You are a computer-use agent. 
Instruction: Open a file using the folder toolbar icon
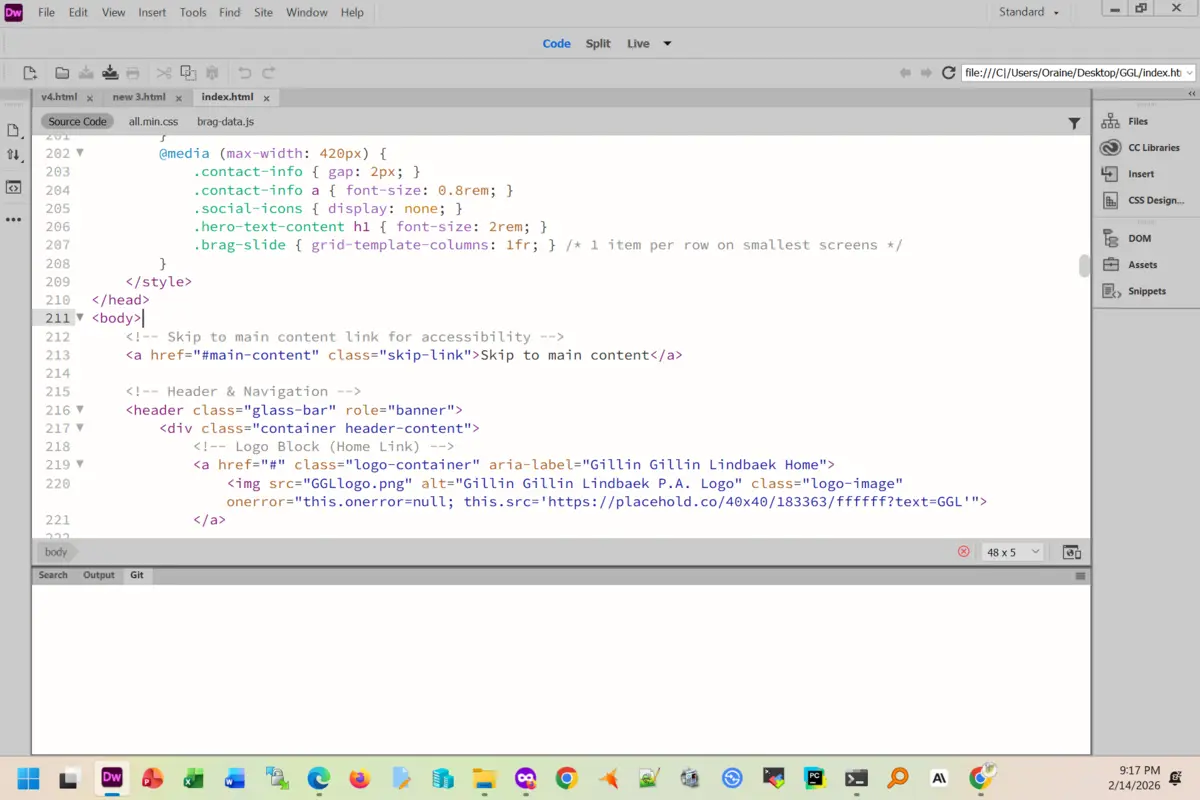pos(60,72)
